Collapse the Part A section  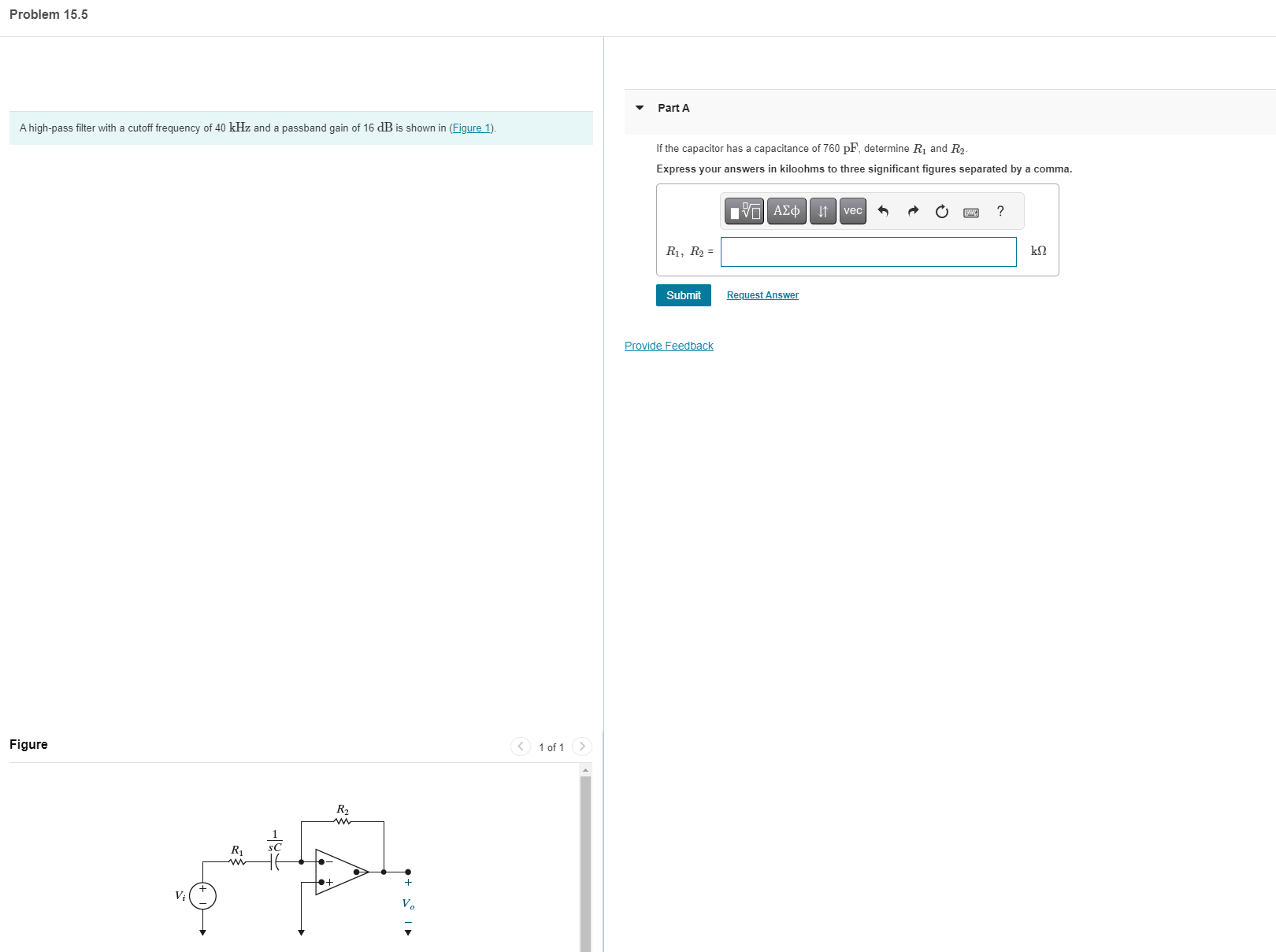pos(640,108)
